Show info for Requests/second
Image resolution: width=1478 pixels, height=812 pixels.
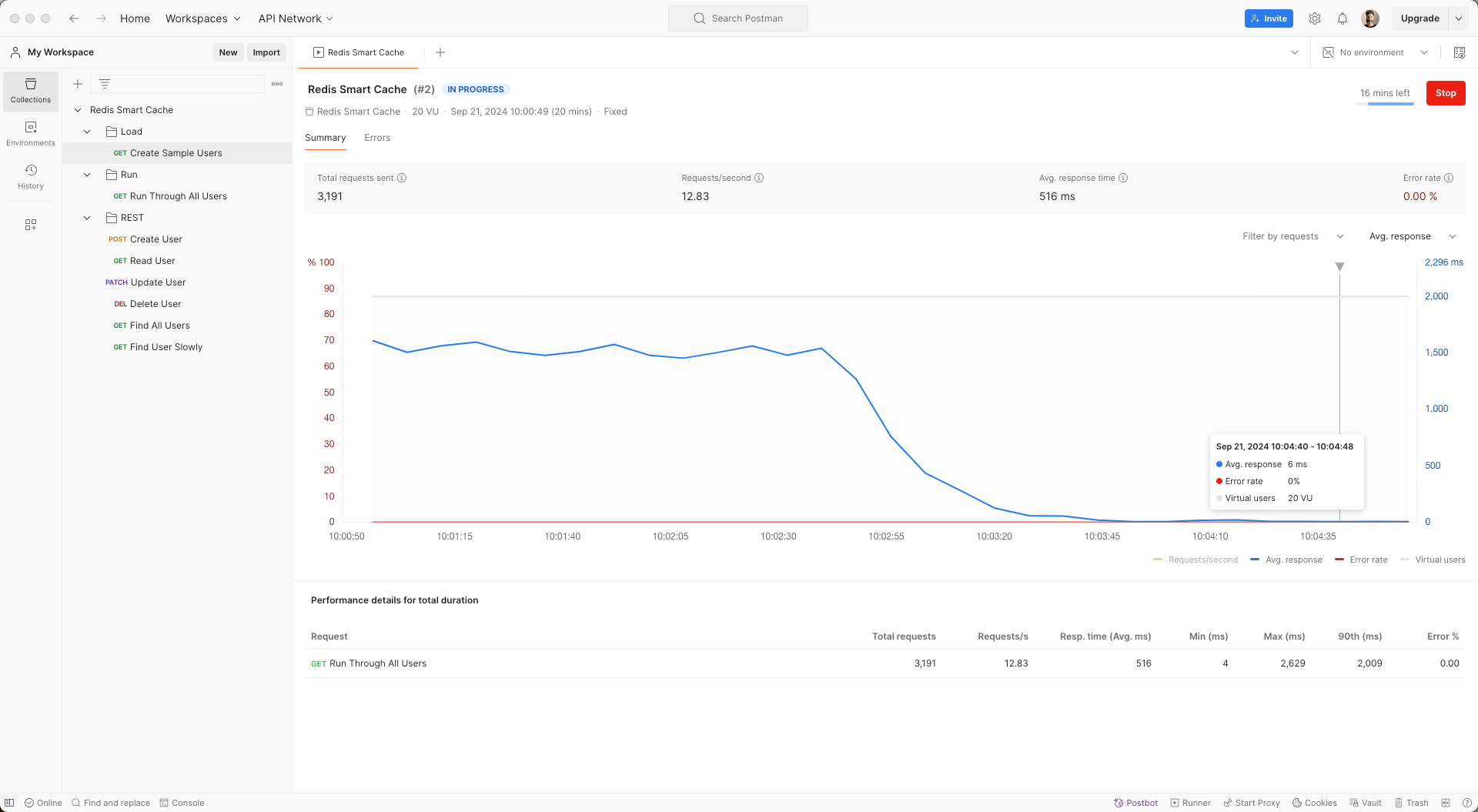pyautogui.click(x=759, y=178)
